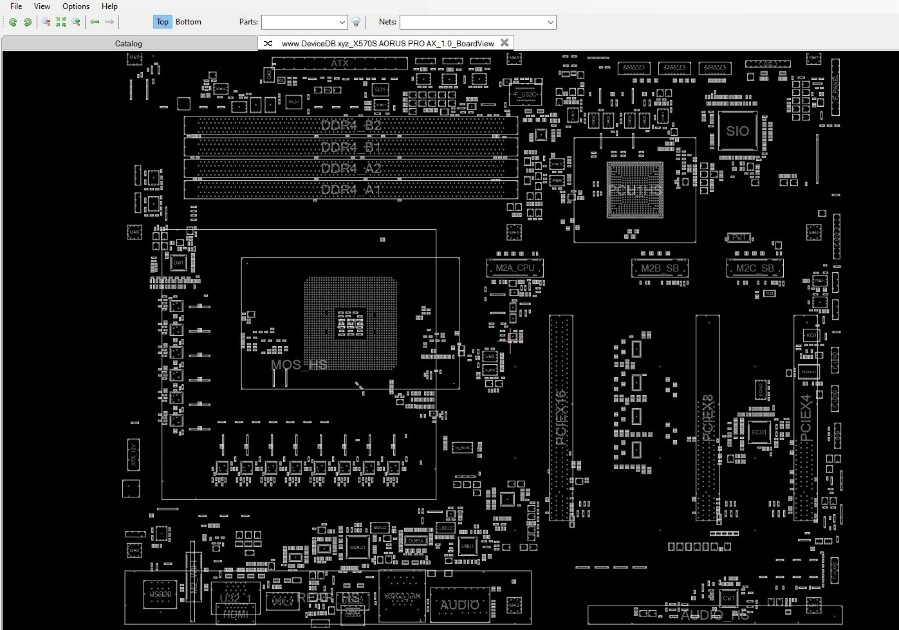Click the light bulb highlight icon
The height and width of the screenshot is (630, 899).
(356, 22)
